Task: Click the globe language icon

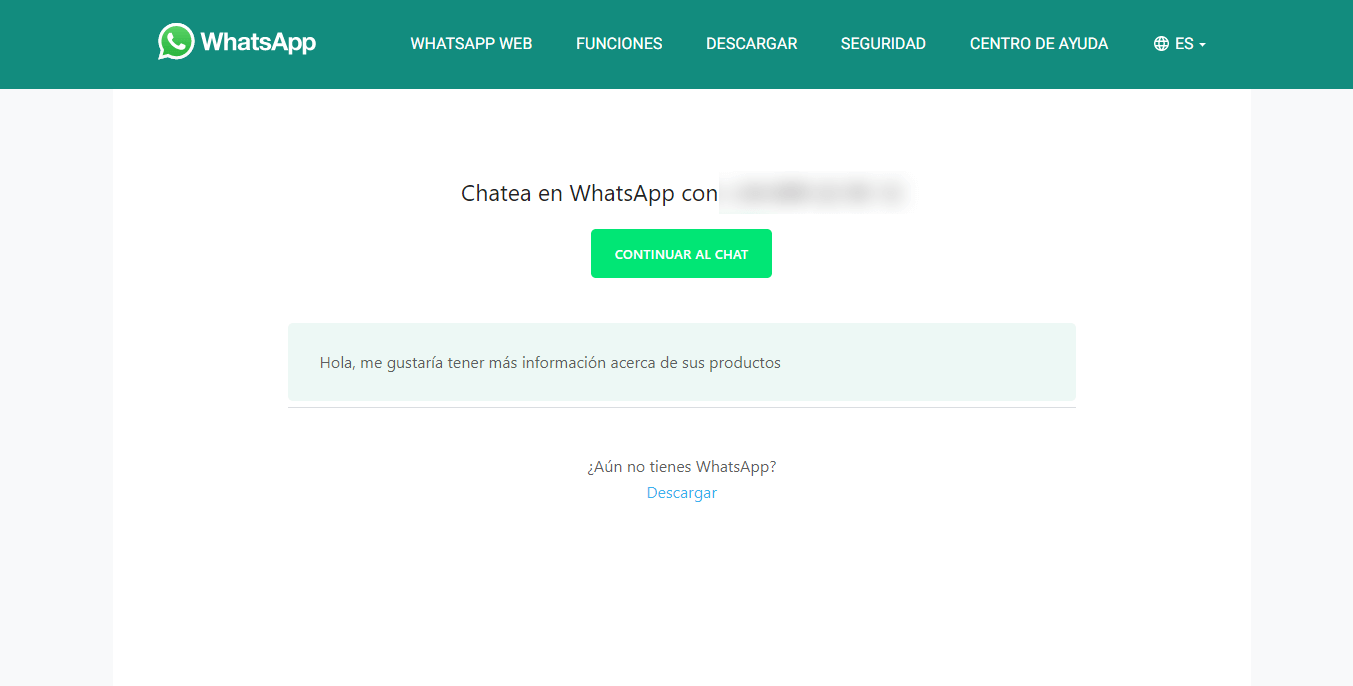Action: click(x=1161, y=44)
